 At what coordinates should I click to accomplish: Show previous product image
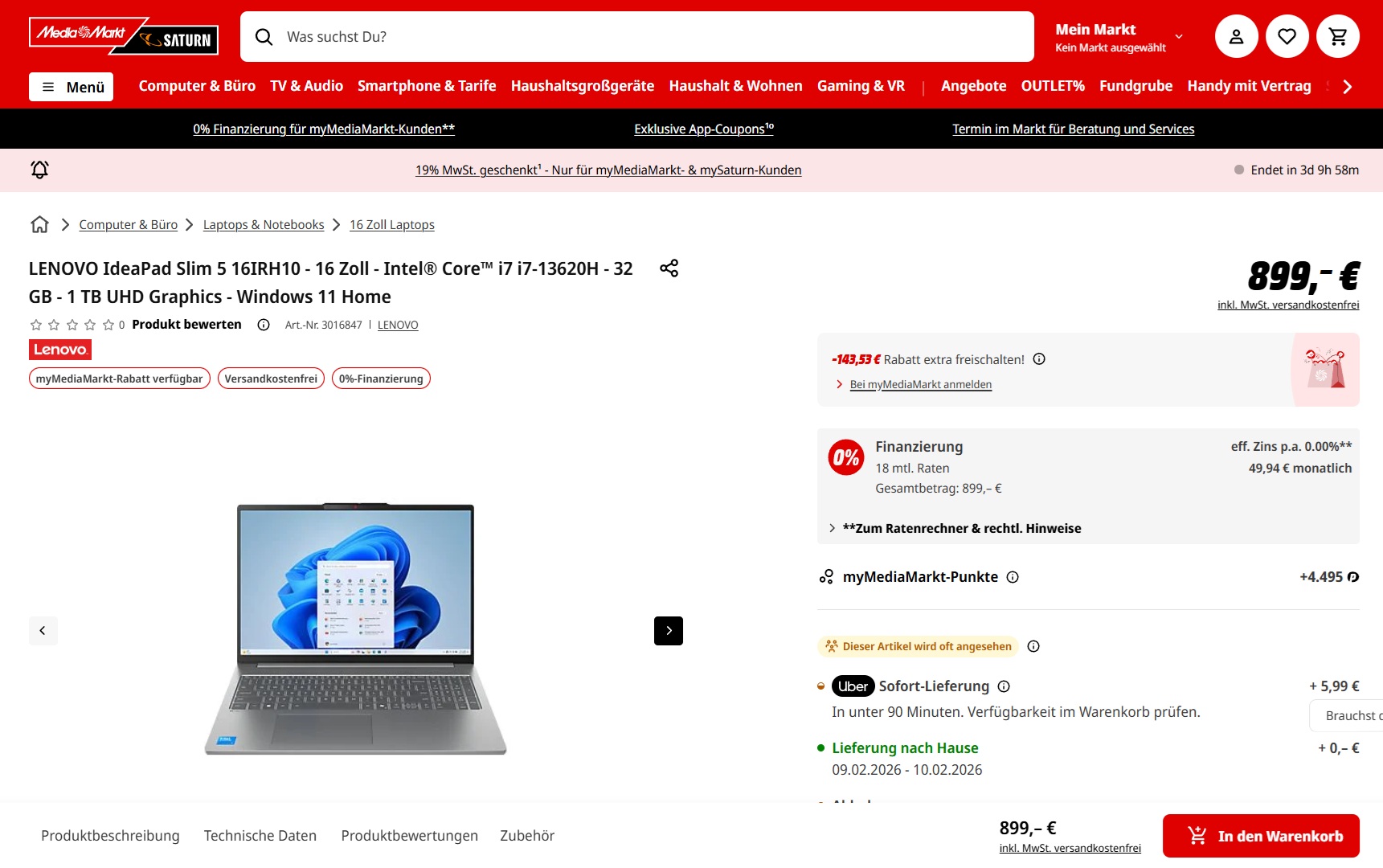(x=43, y=631)
